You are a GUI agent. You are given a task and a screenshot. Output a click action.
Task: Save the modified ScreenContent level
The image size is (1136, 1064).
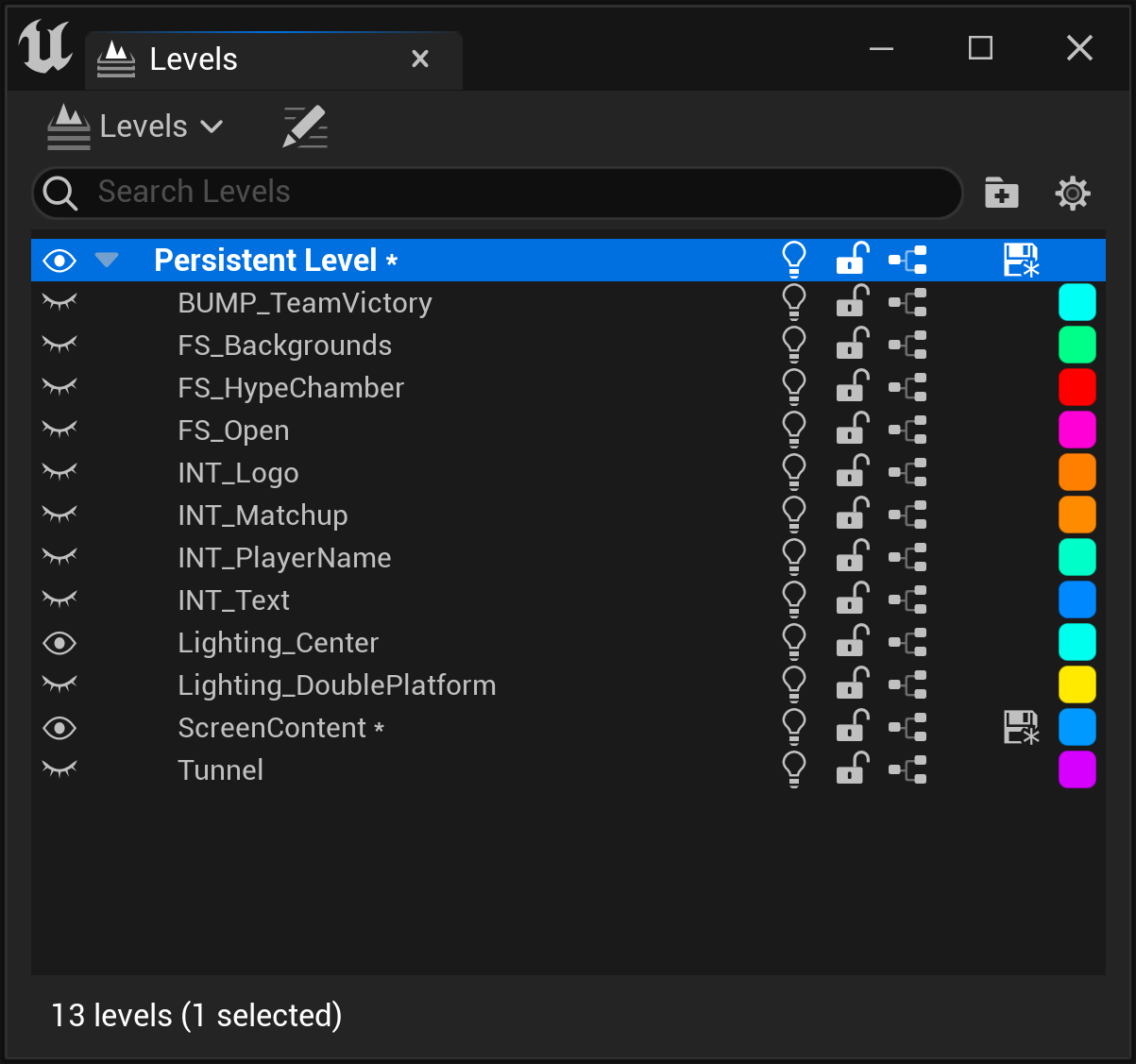coord(1021,728)
